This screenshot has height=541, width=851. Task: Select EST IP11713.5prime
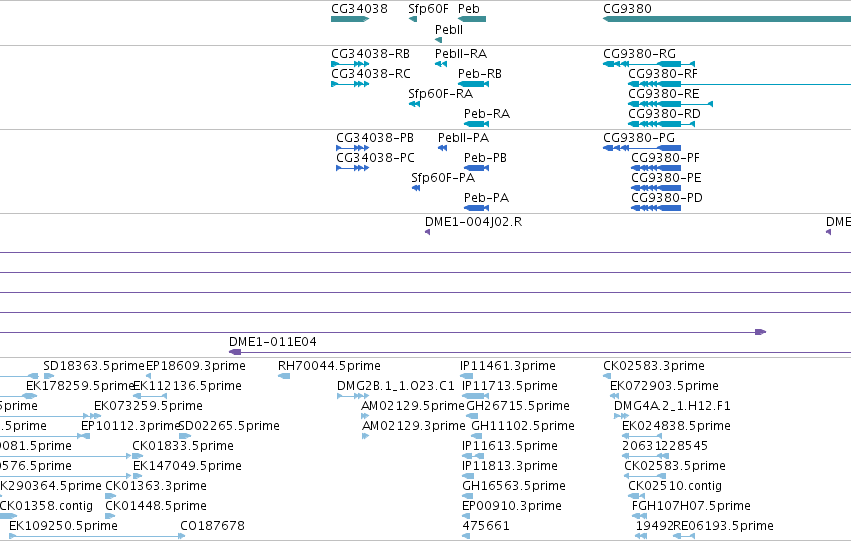click(x=510, y=386)
